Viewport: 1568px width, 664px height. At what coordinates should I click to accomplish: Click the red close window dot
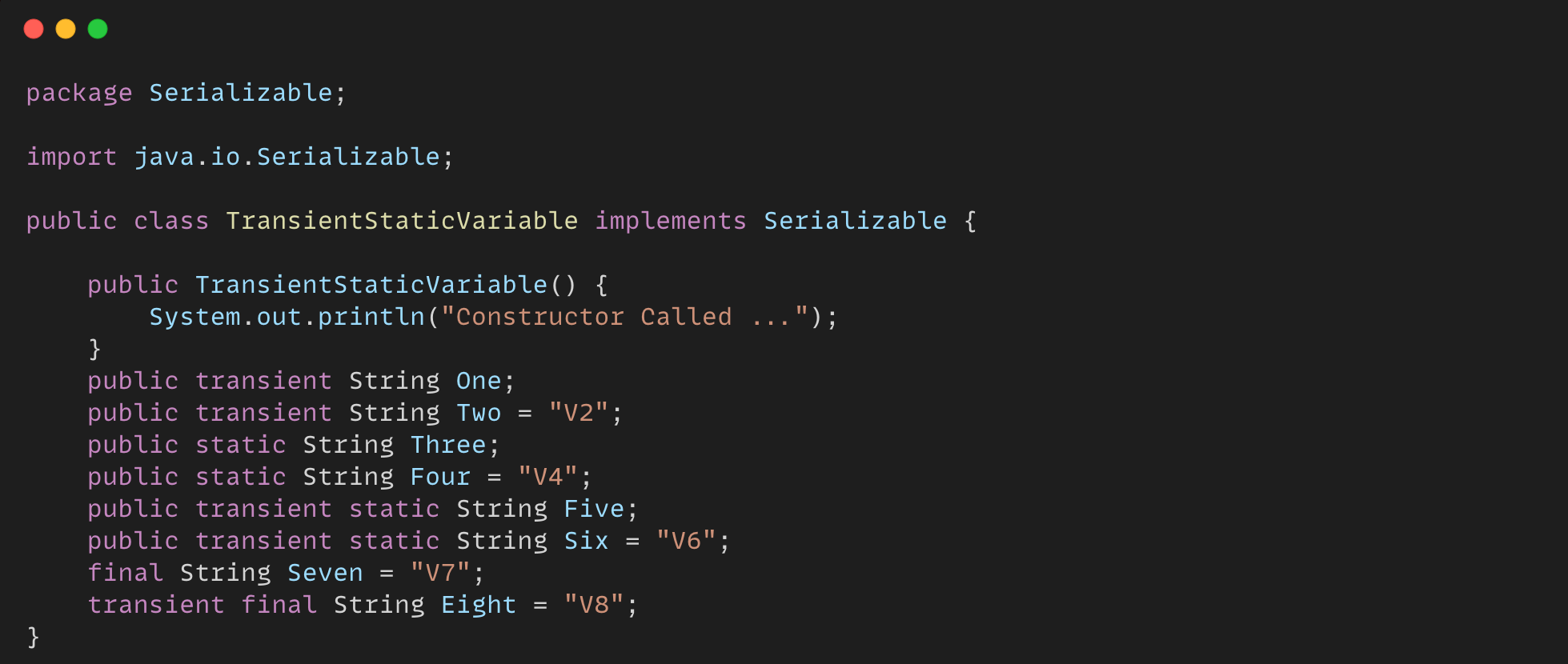34,30
